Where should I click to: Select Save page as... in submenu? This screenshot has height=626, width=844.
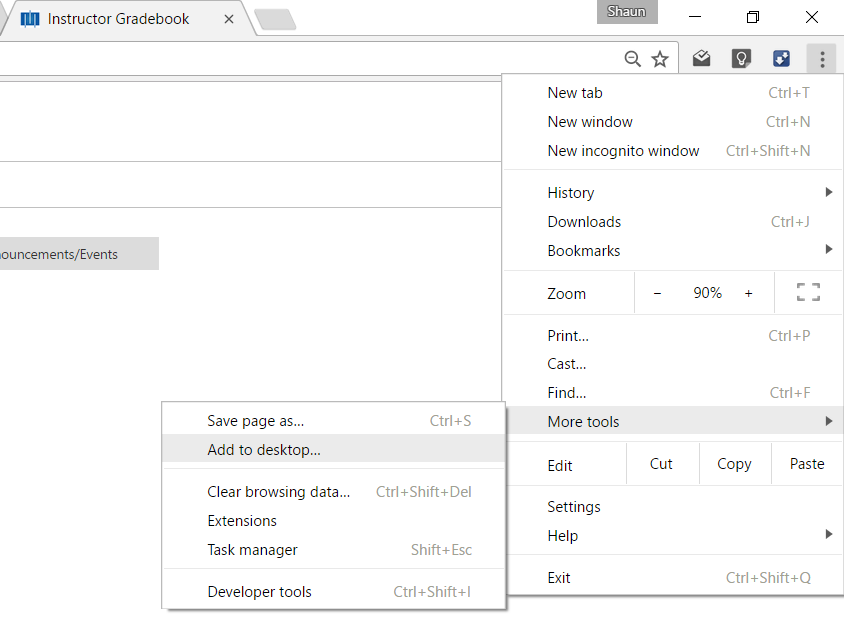(334, 421)
